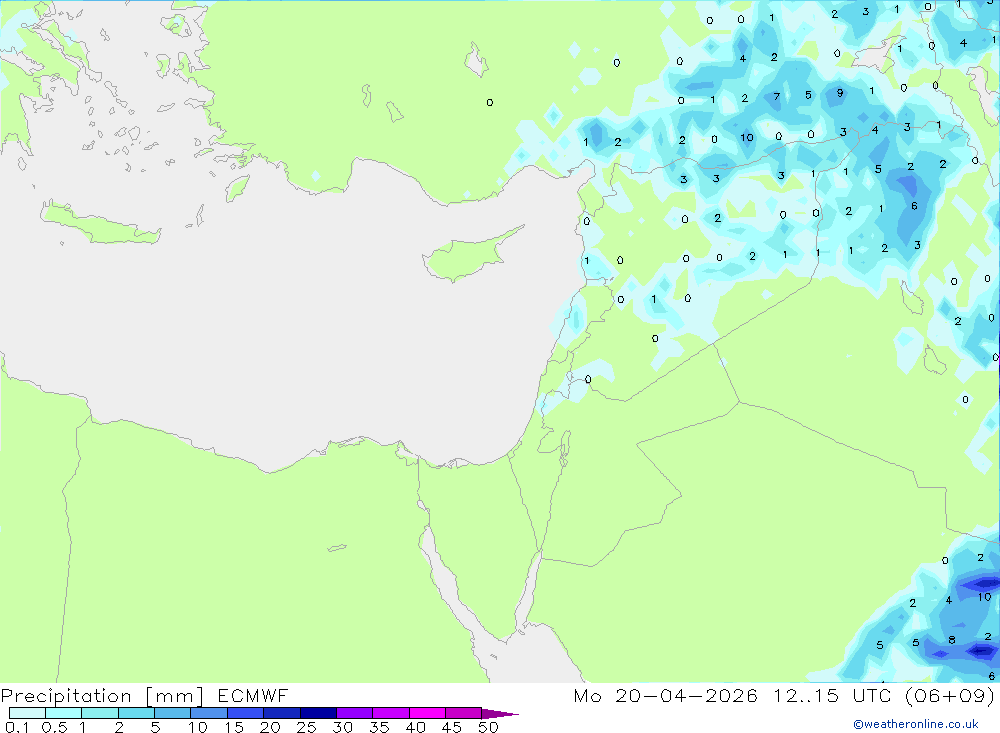Click the "35" legend scale label
1000x733 pixels.
click(379, 727)
